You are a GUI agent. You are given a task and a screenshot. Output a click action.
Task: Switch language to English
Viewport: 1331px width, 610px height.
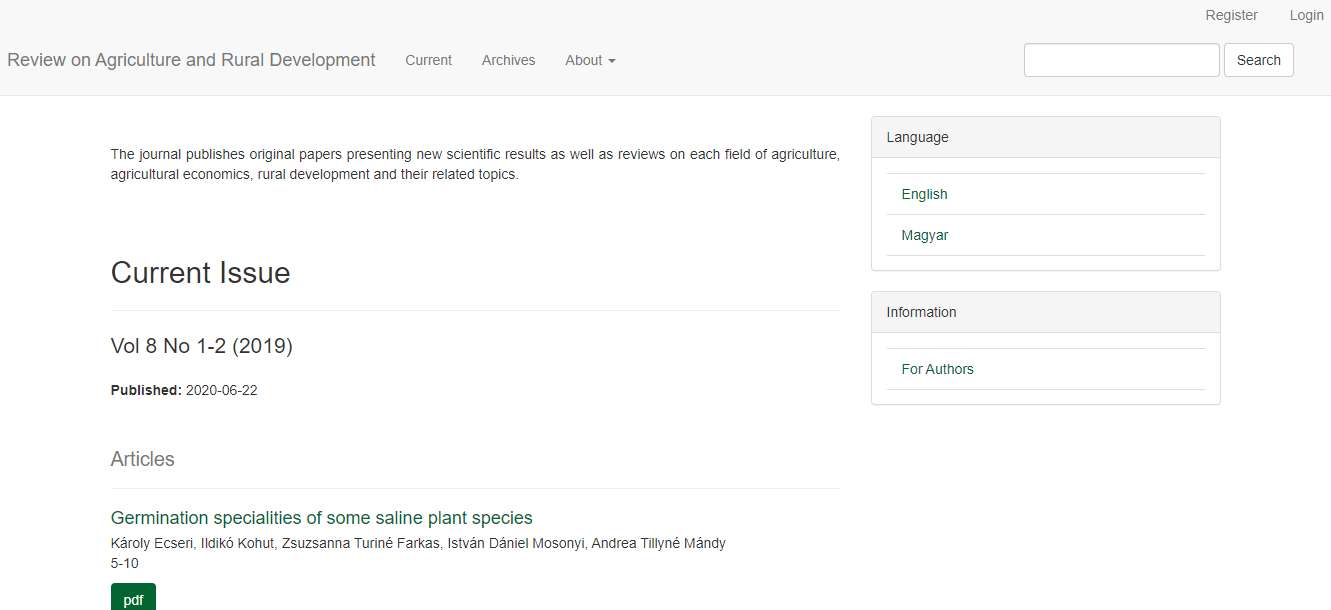[x=924, y=194]
